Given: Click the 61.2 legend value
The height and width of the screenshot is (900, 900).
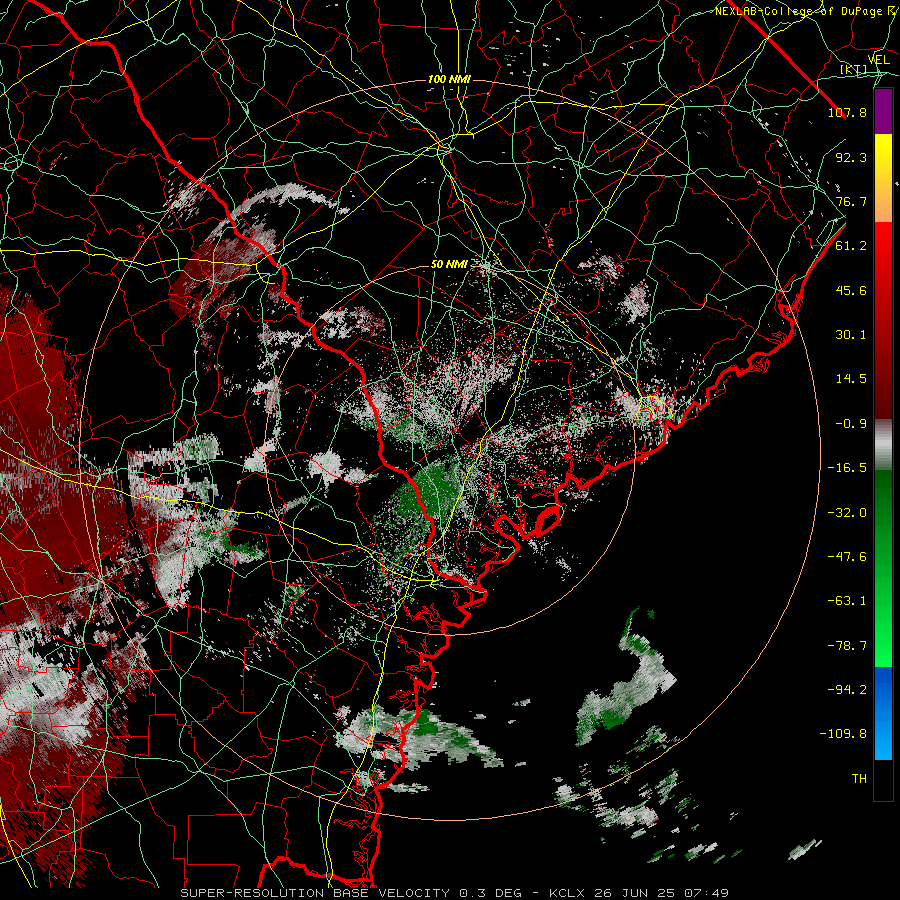Looking at the screenshot, I should [851, 246].
